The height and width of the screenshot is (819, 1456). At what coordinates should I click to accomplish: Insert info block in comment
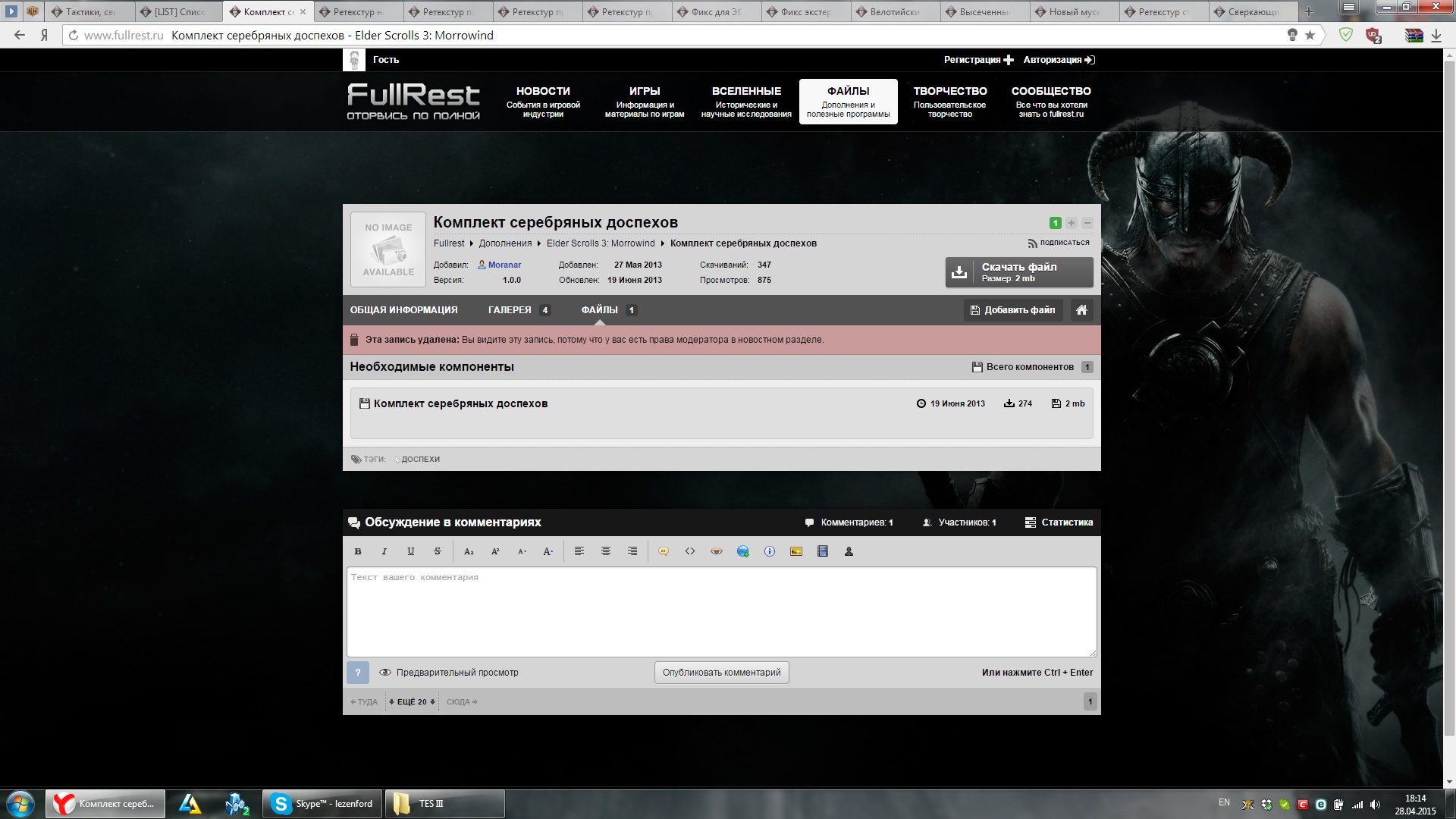coord(770,551)
